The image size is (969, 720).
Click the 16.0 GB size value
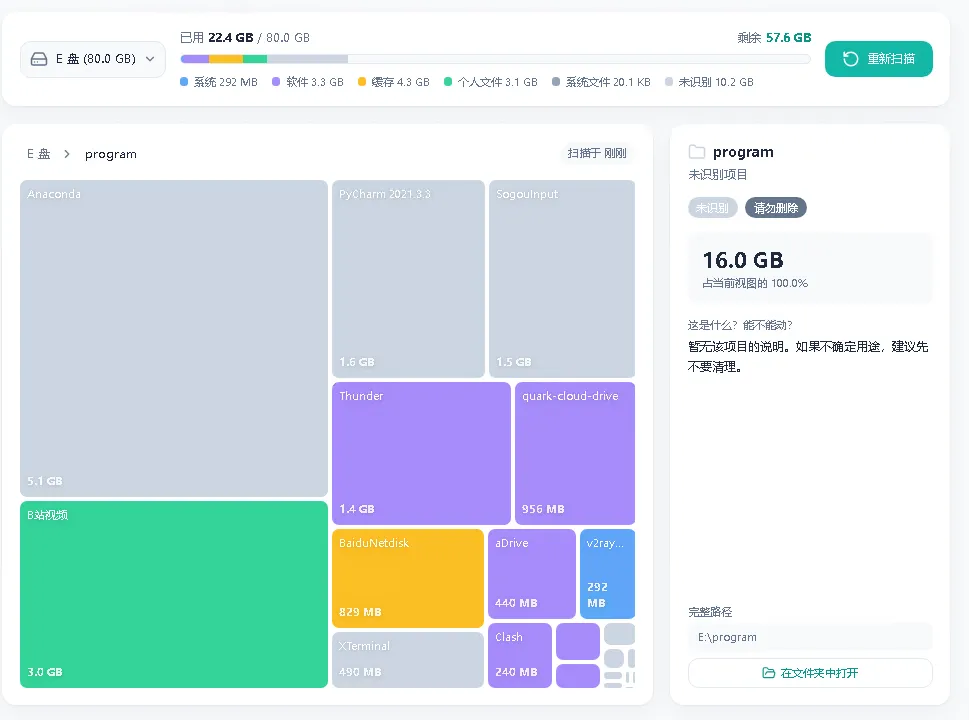743,260
